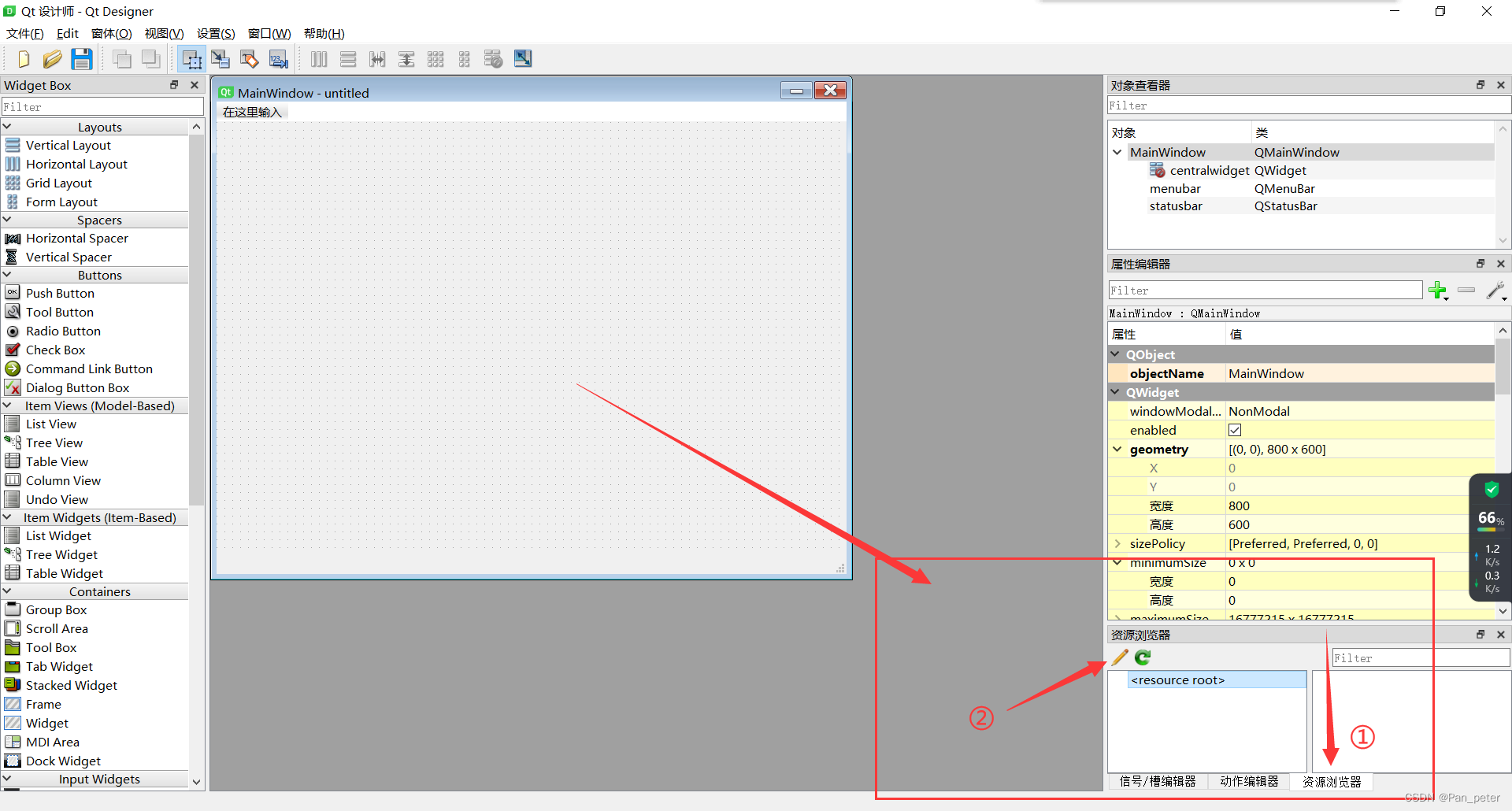Screen dimensions: 1512x811
Task: Float the Widget Box panel
Action: (x=174, y=85)
